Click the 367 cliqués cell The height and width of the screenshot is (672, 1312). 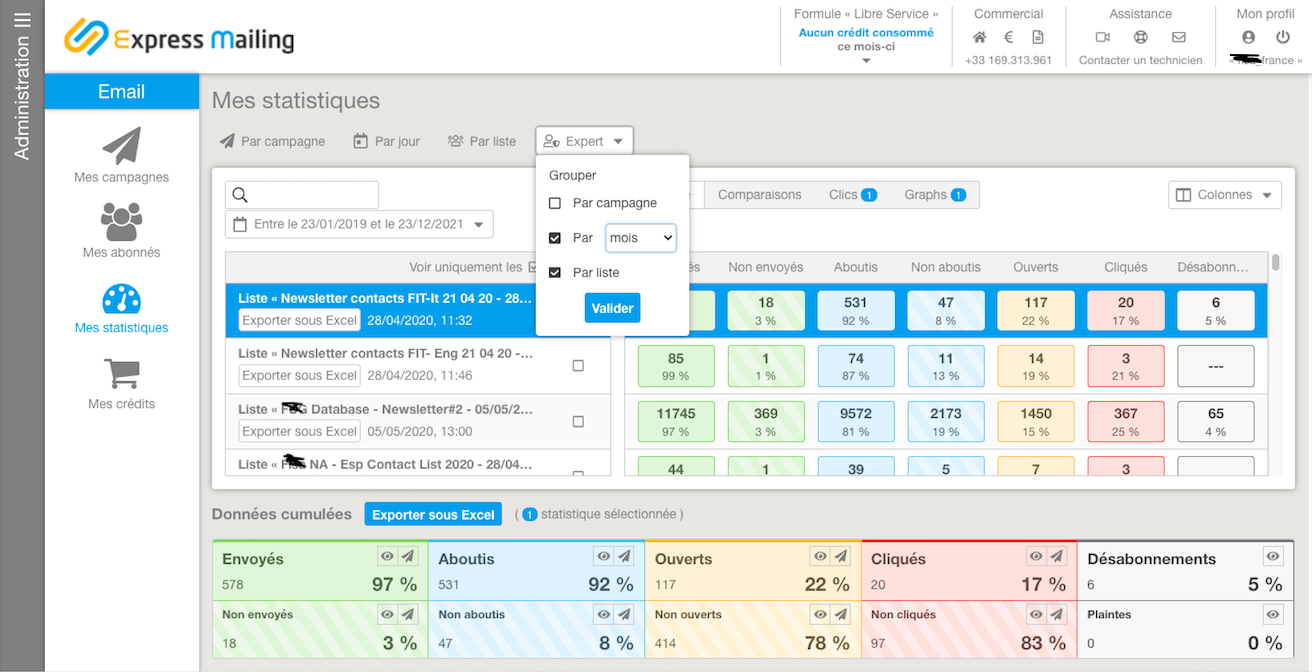click(x=1126, y=422)
